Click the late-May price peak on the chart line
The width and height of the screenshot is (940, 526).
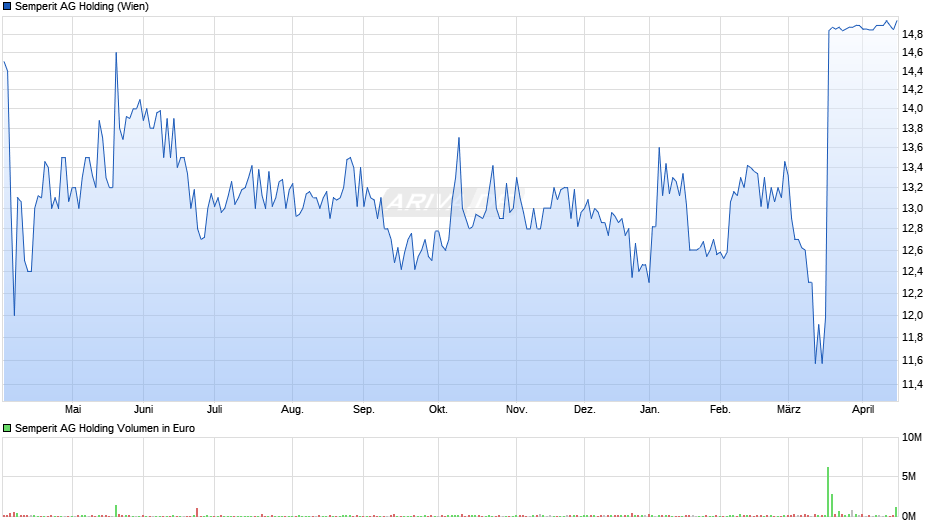116,53
